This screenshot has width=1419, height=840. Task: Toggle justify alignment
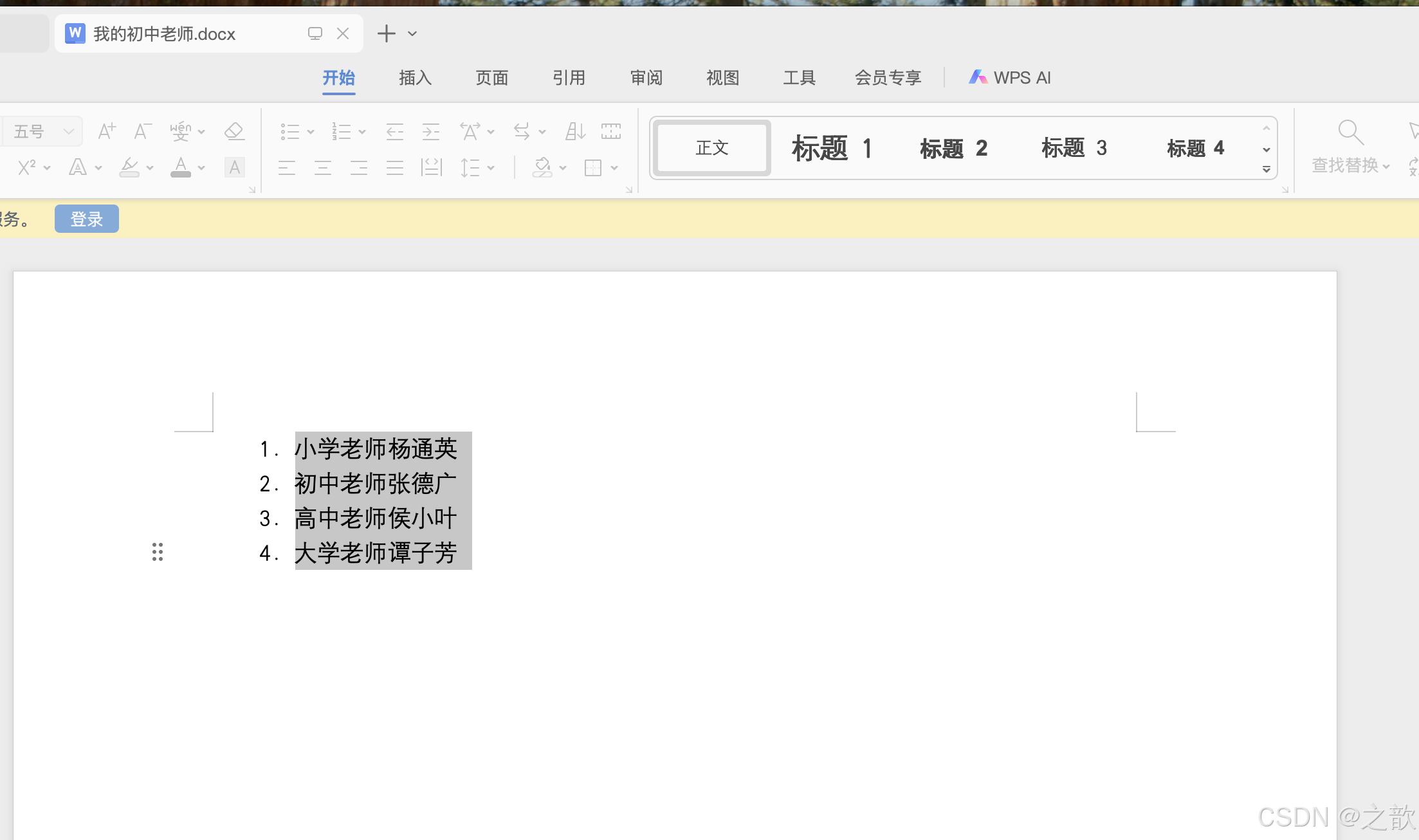coord(395,168)
